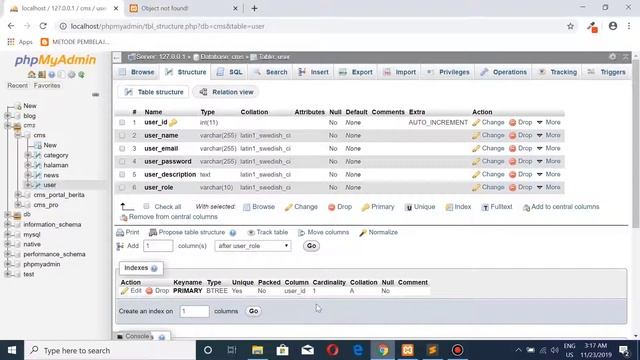This screenshot has width=640, height=360.
Task: Click Drop icon for PRIMARY index
Action: point(149,291)
